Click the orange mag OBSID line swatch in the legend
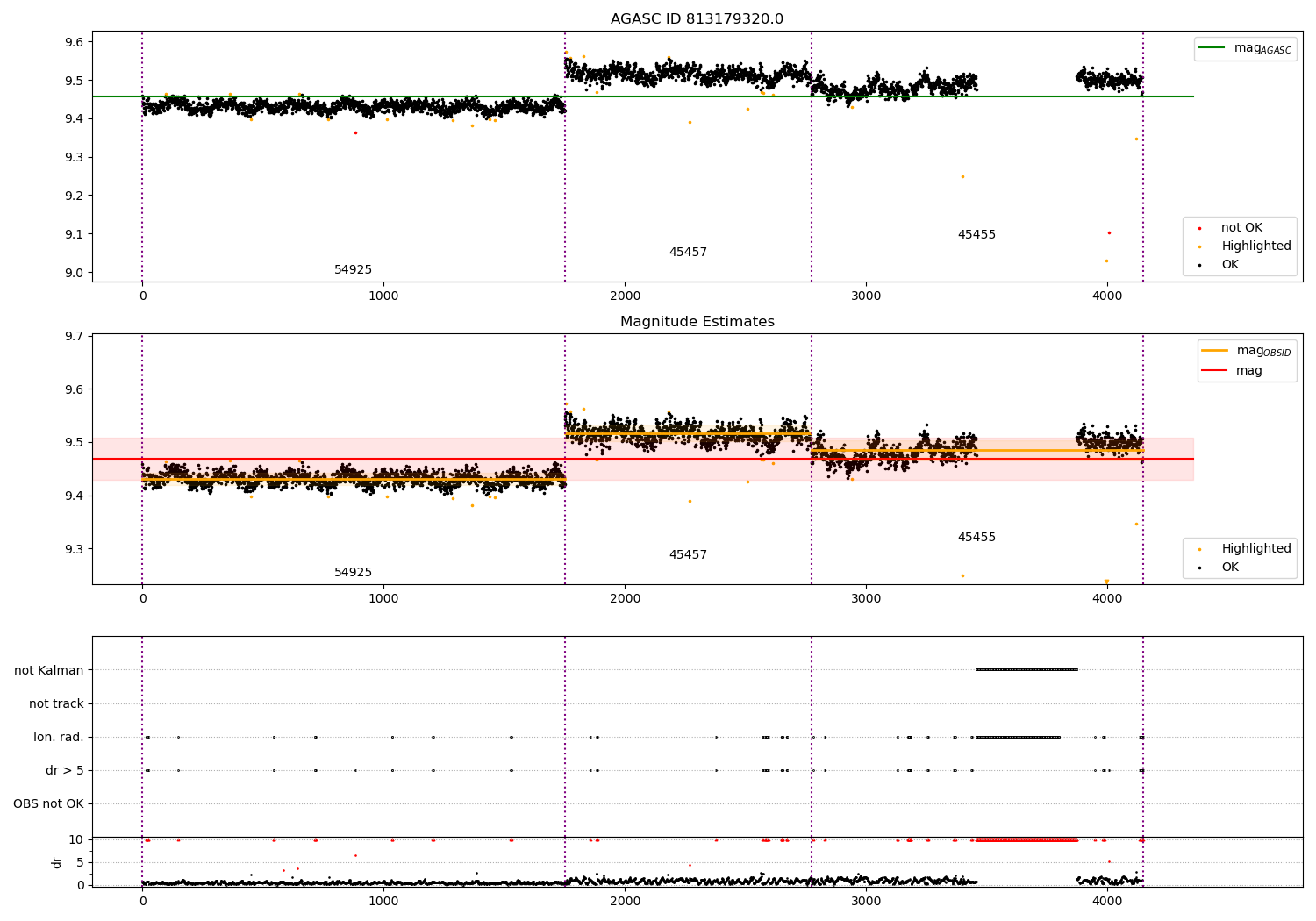The image size is (1316, 921). point(1215,351)
